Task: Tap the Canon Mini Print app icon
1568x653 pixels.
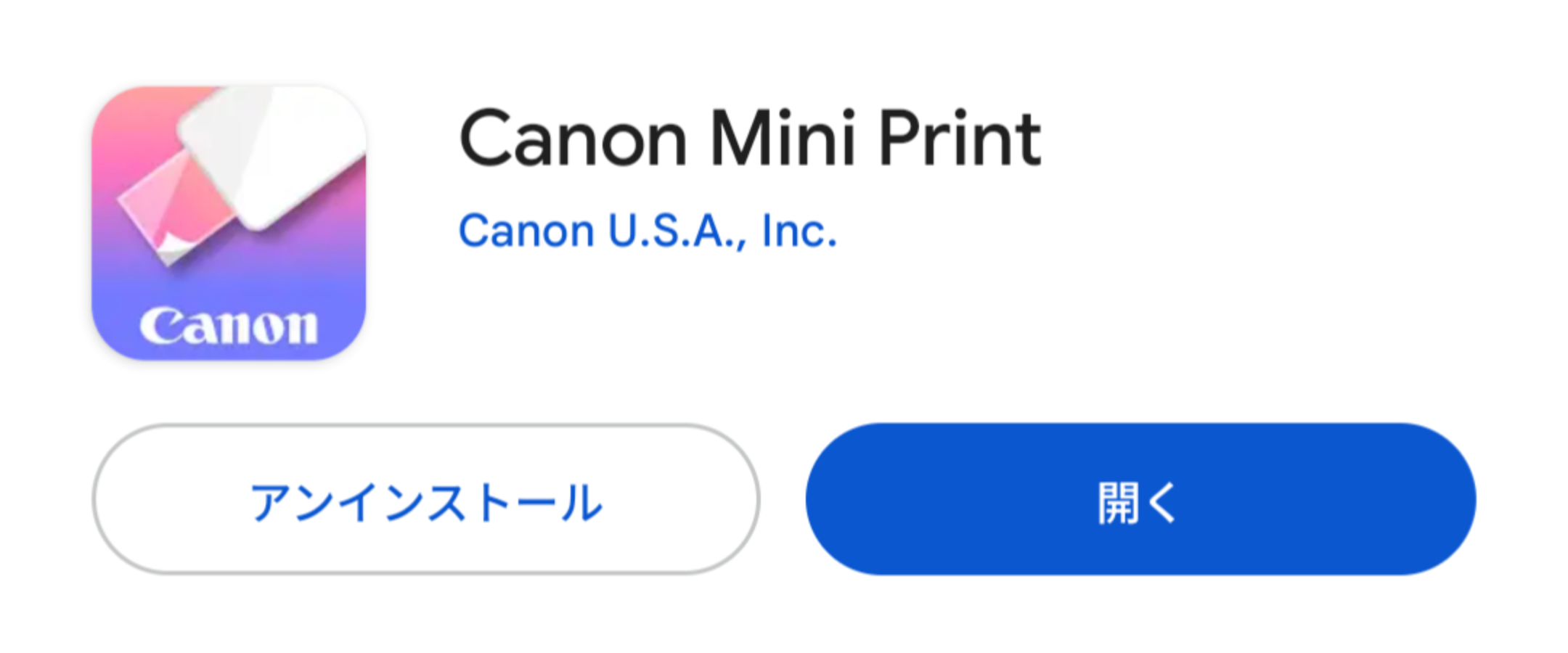Action: point(229,223)
